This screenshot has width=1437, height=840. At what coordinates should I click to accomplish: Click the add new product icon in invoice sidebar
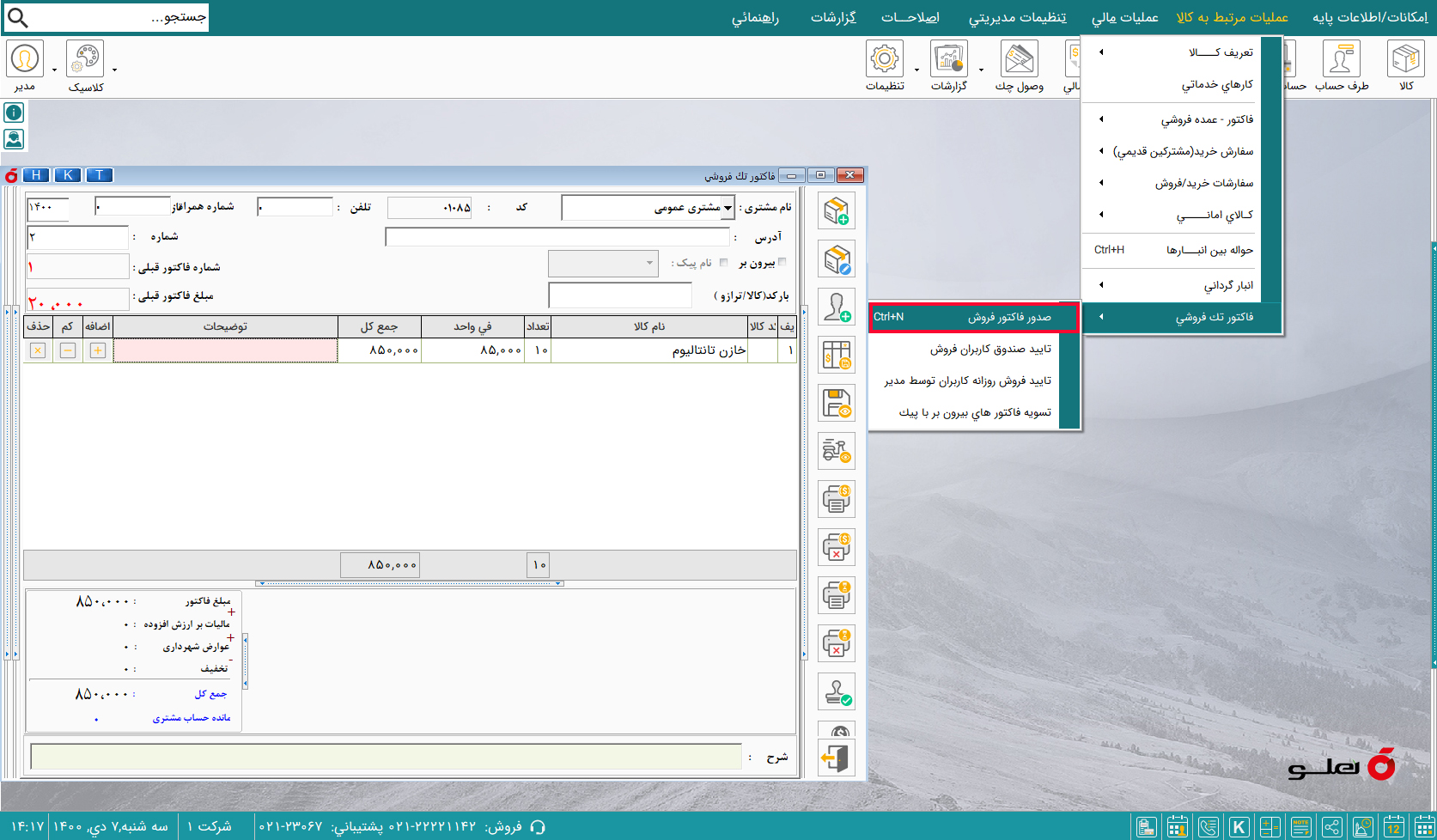click(837, 211)
